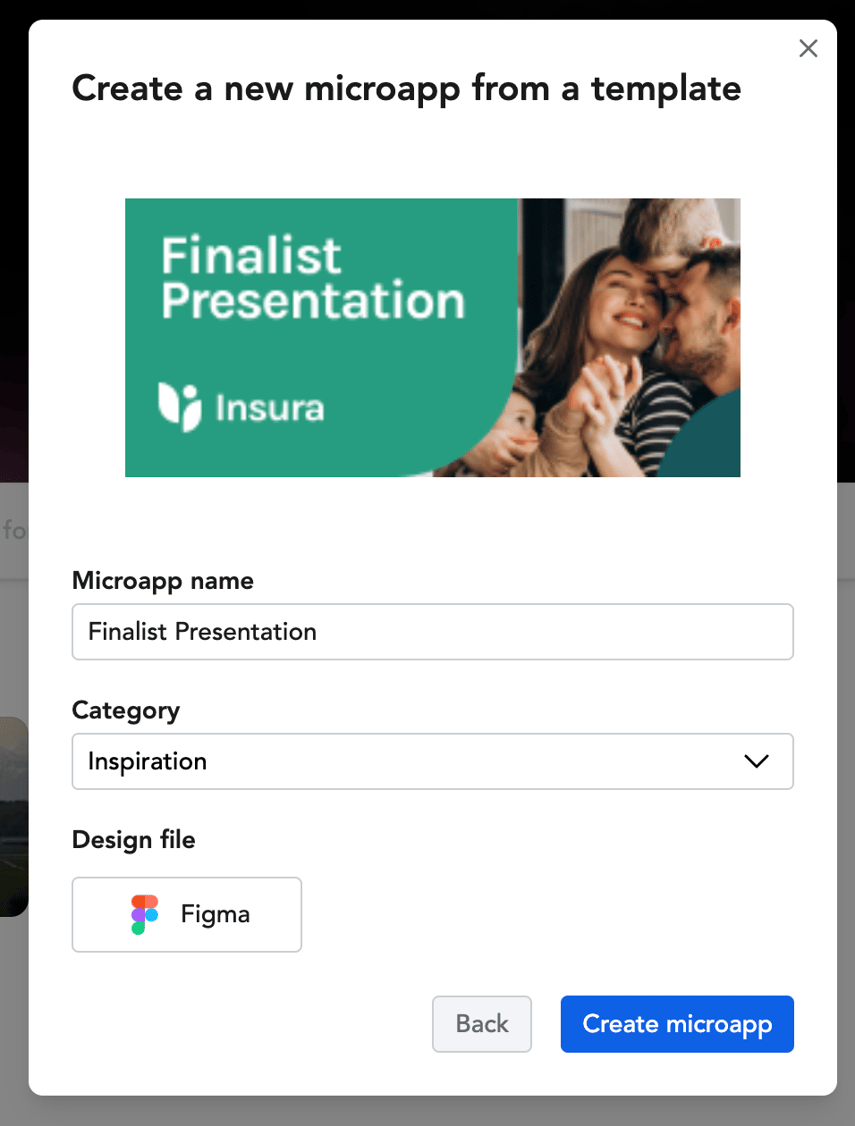Viewport: 855px width, 1126px height.
Task: Click the dropdown arrow beside Inspiration
Action: pos(756,761)
